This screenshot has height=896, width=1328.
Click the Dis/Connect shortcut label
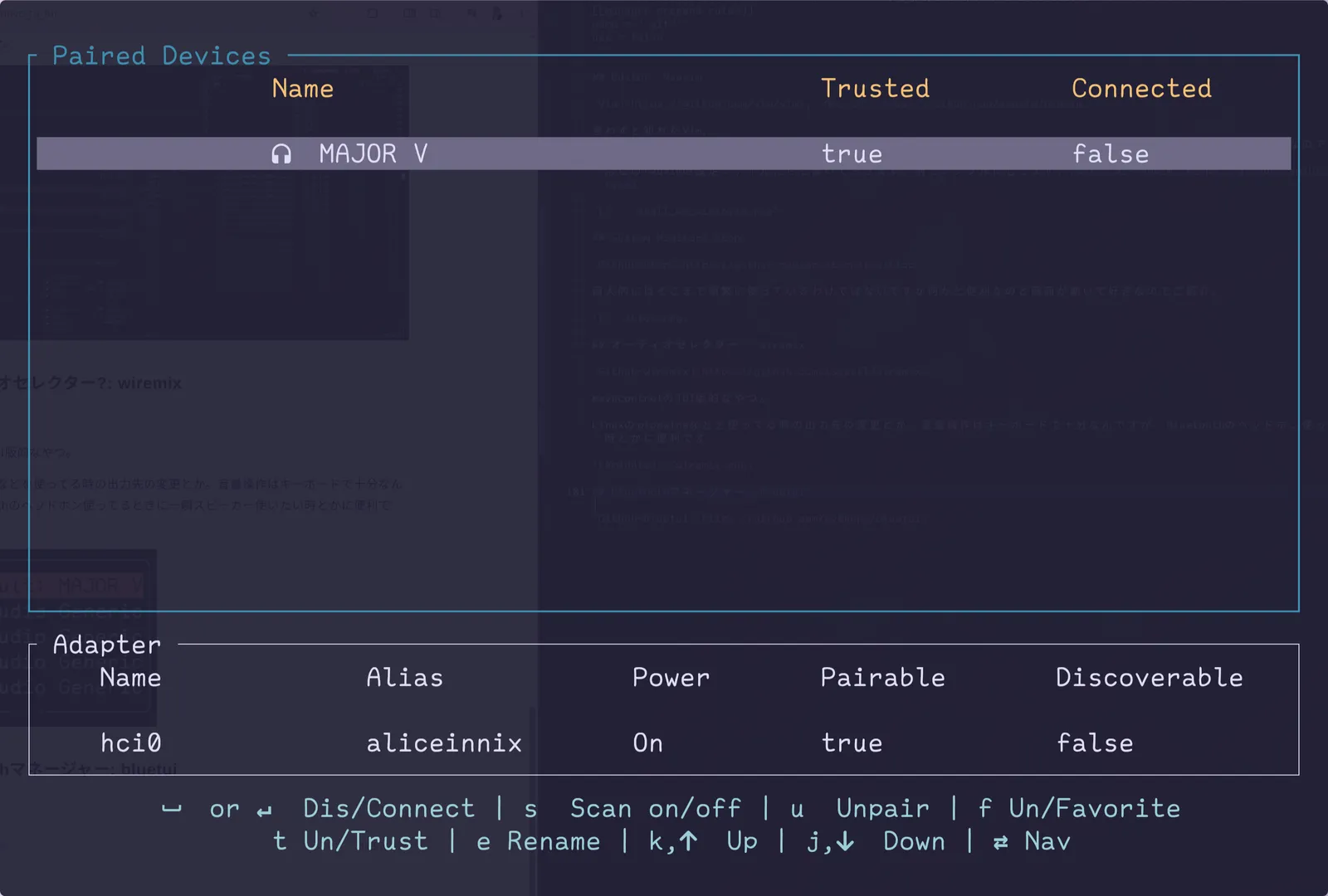click(388, 808)
